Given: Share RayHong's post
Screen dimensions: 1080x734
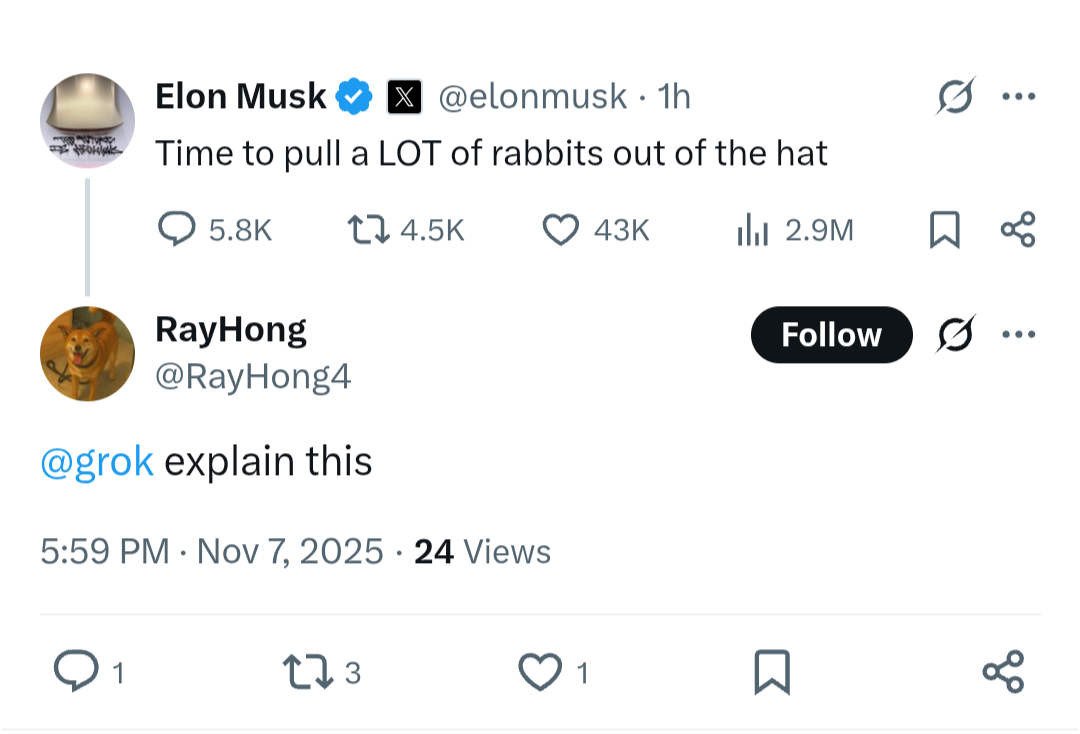Looking at the screenshot, I should click(x=1004, y=671).
